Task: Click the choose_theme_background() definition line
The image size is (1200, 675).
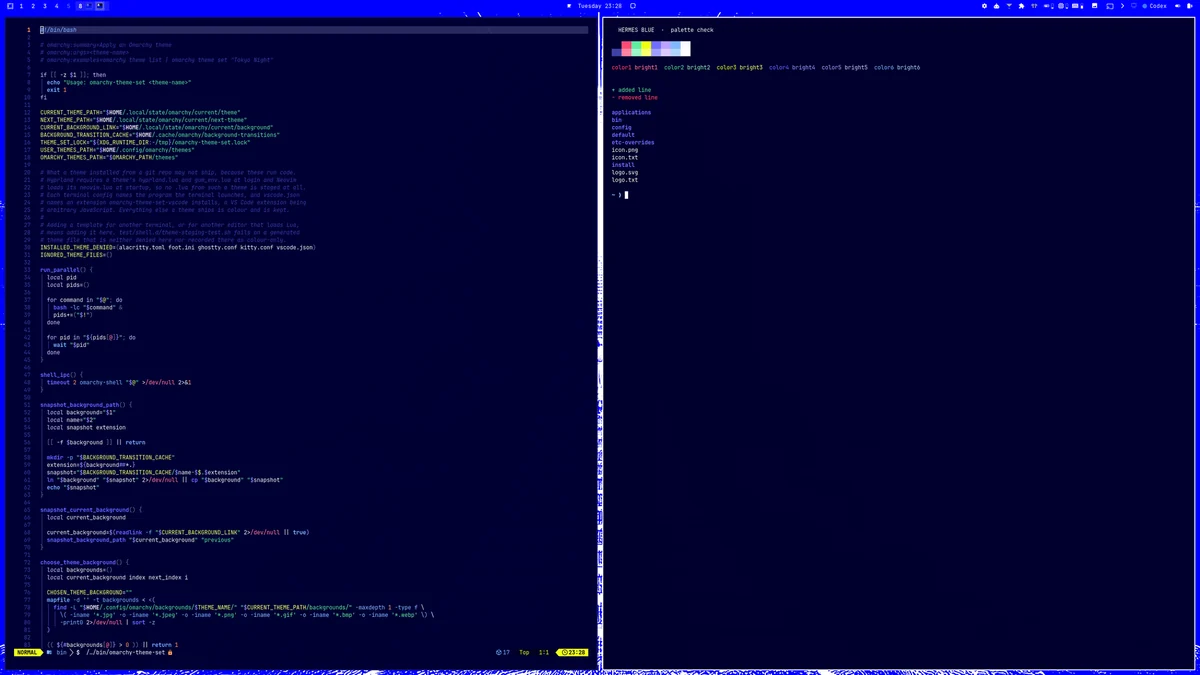Action: 85,563
